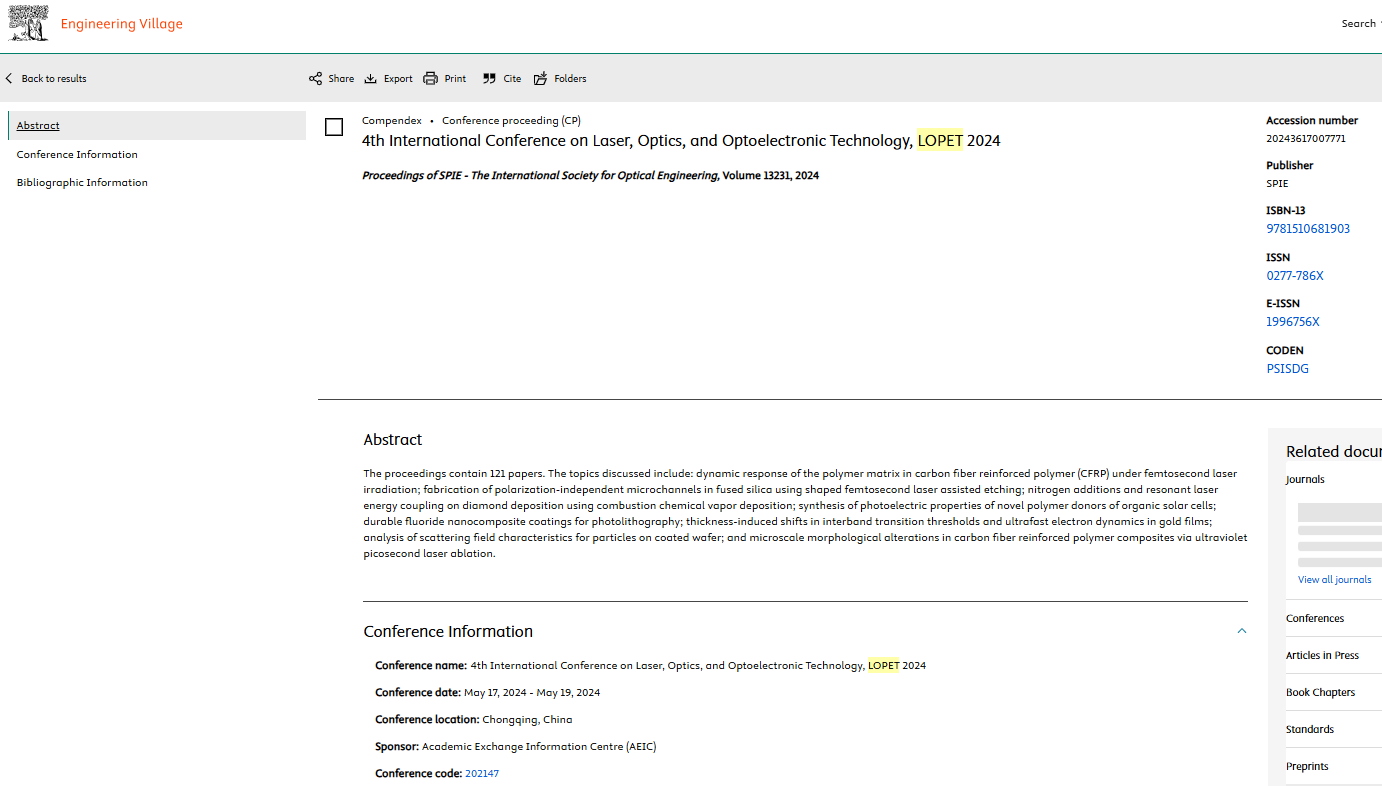Viewport: 1382px width, 786px height.
Task: Click View all journals link
Action: click(x=1334, y=580)
